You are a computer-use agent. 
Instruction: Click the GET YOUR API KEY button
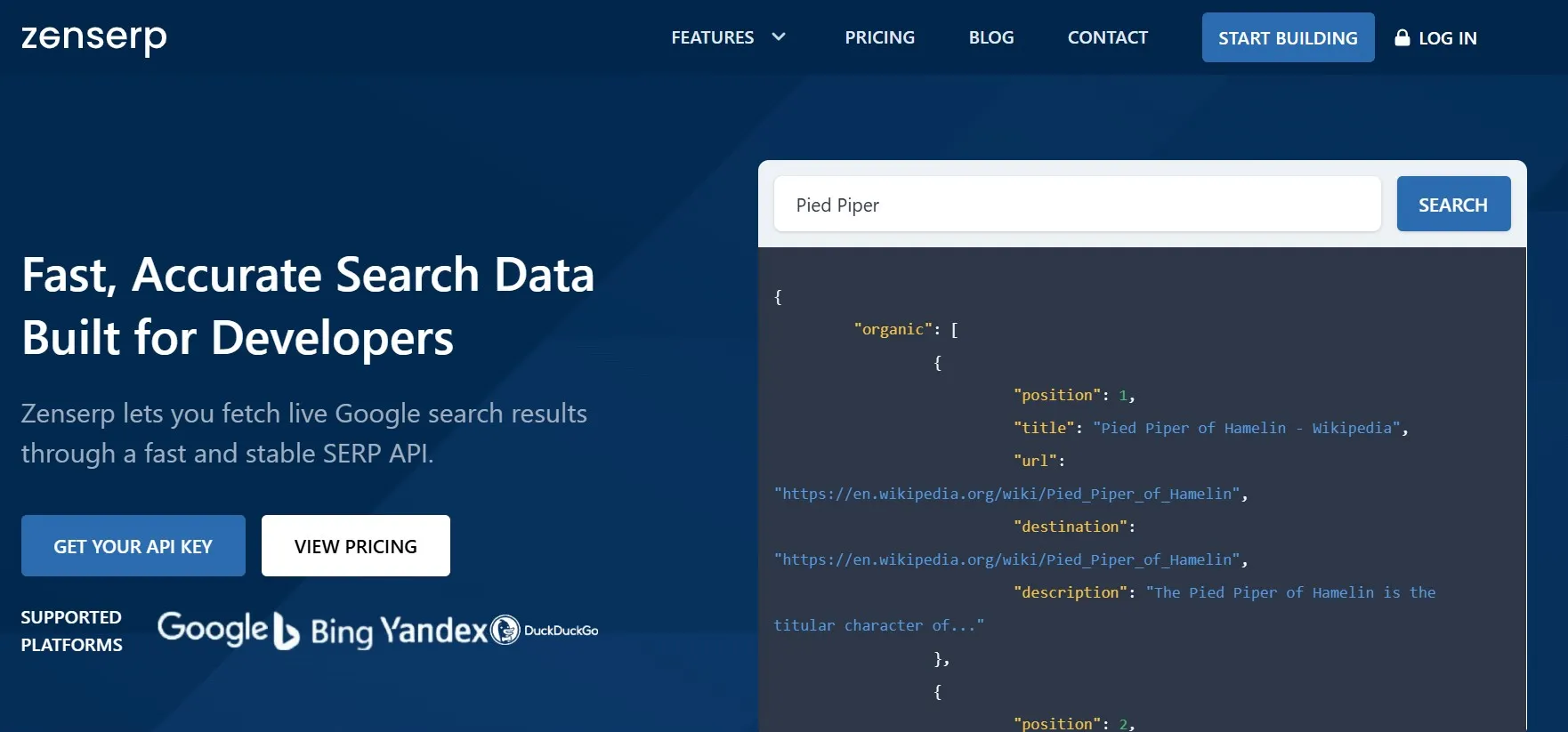133,546
